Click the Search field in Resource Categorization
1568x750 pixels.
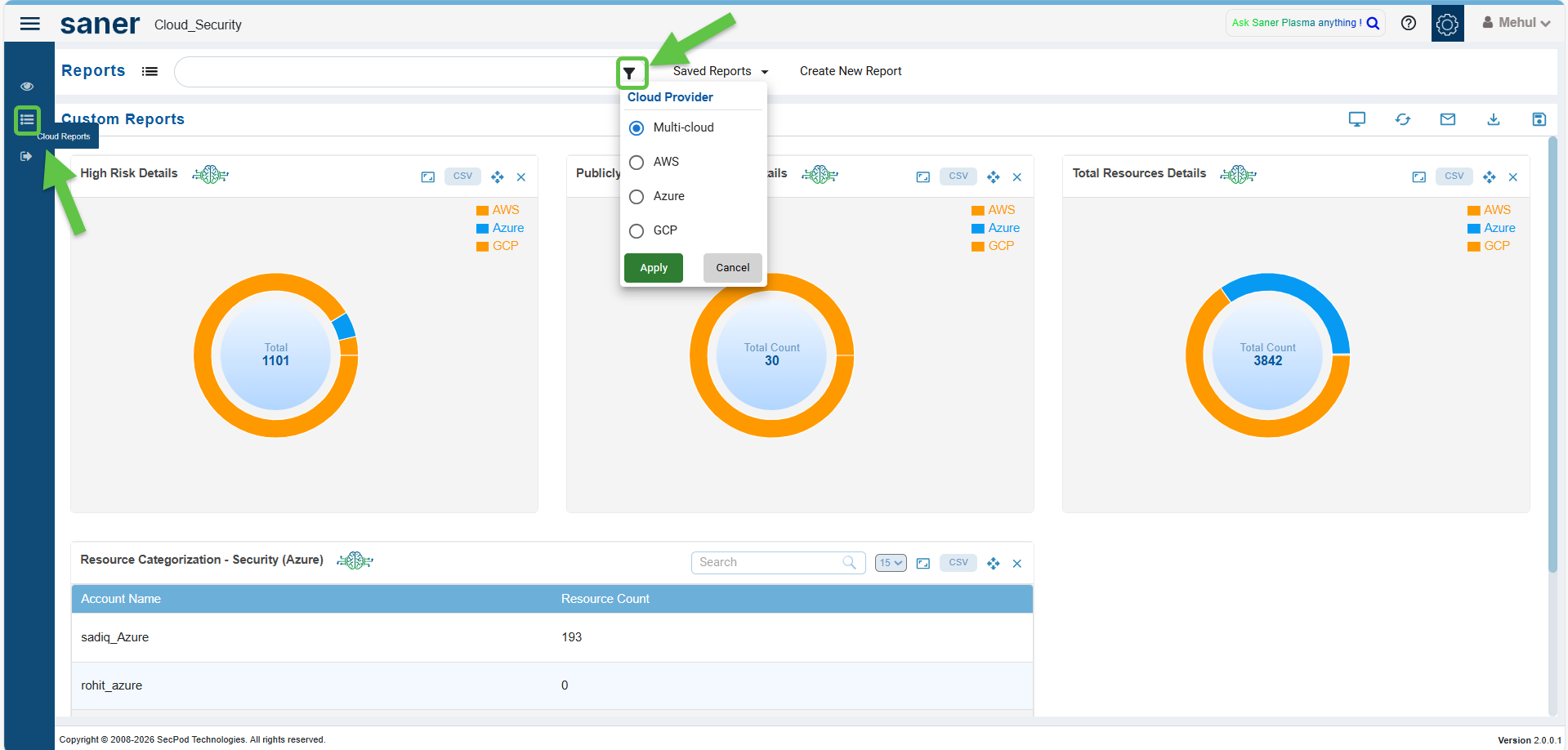coord(768,562)
